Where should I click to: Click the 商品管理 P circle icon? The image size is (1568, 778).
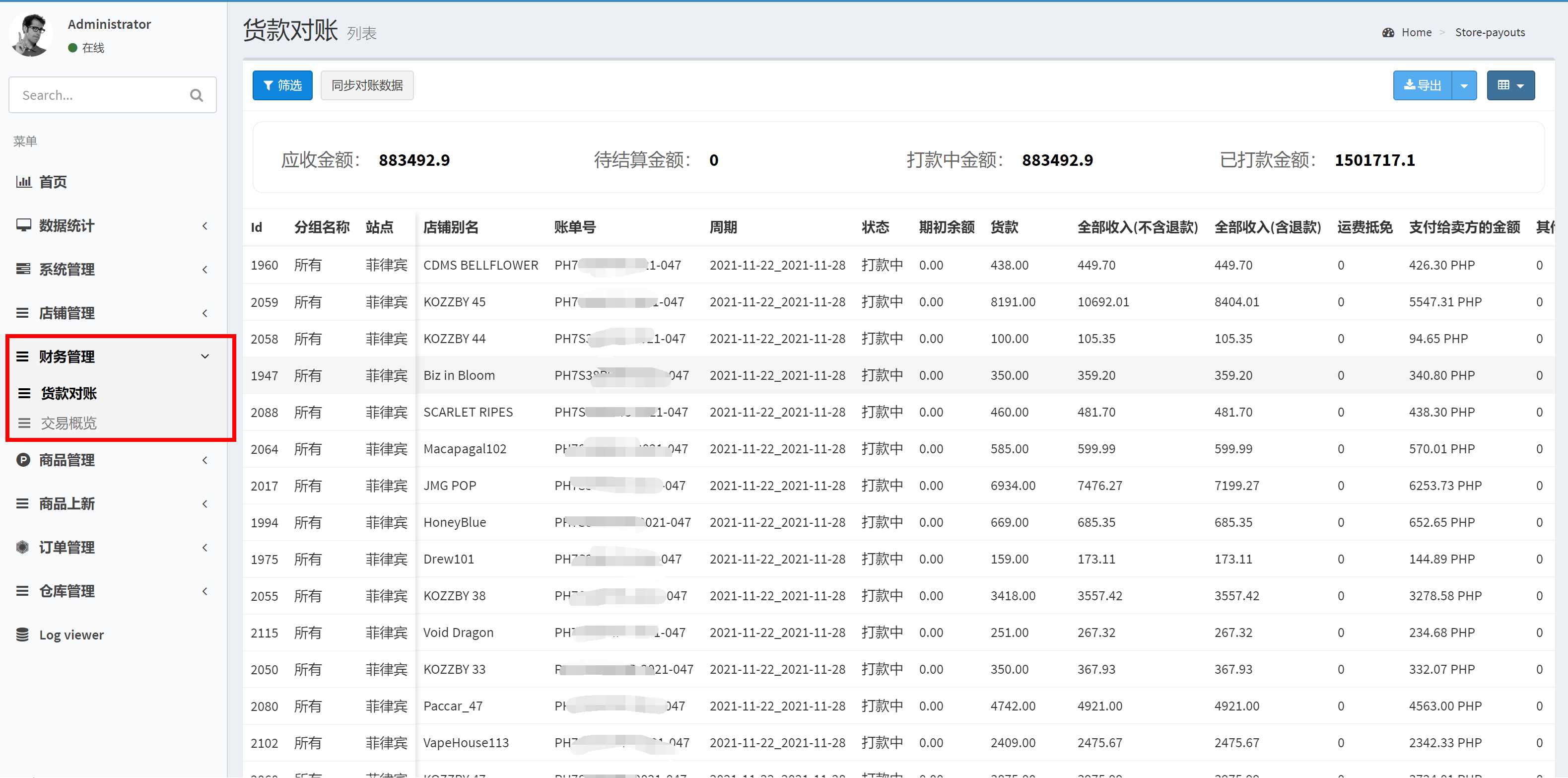click(23, 460)
